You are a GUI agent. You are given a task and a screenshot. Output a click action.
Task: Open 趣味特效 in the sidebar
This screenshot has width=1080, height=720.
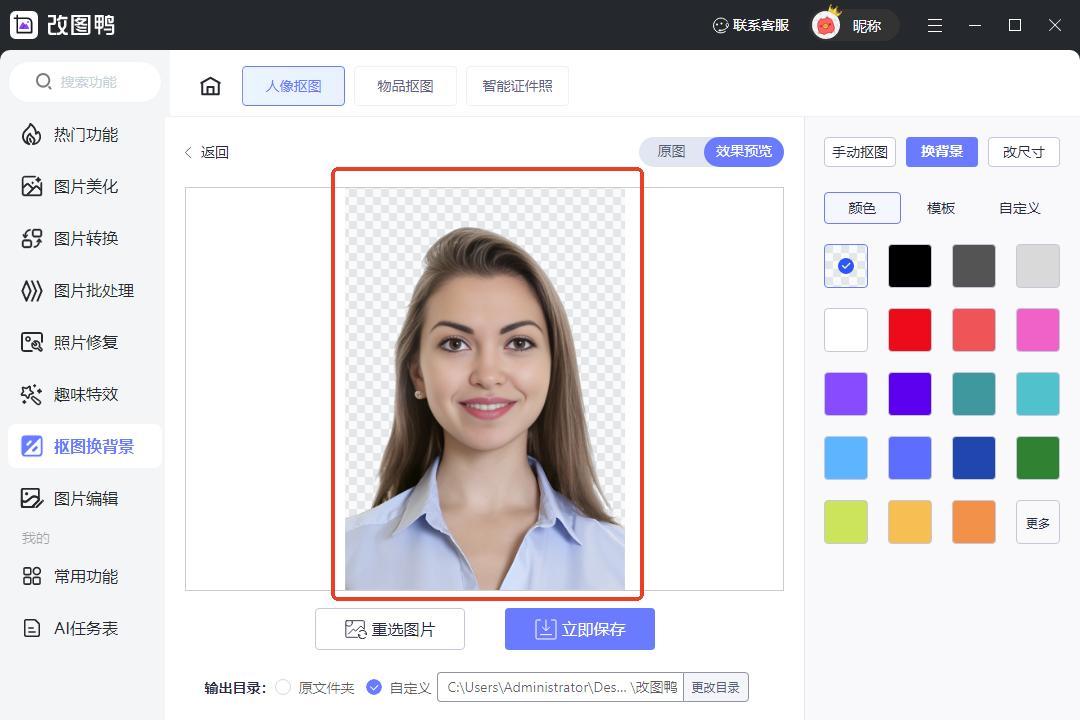point(85,395)
